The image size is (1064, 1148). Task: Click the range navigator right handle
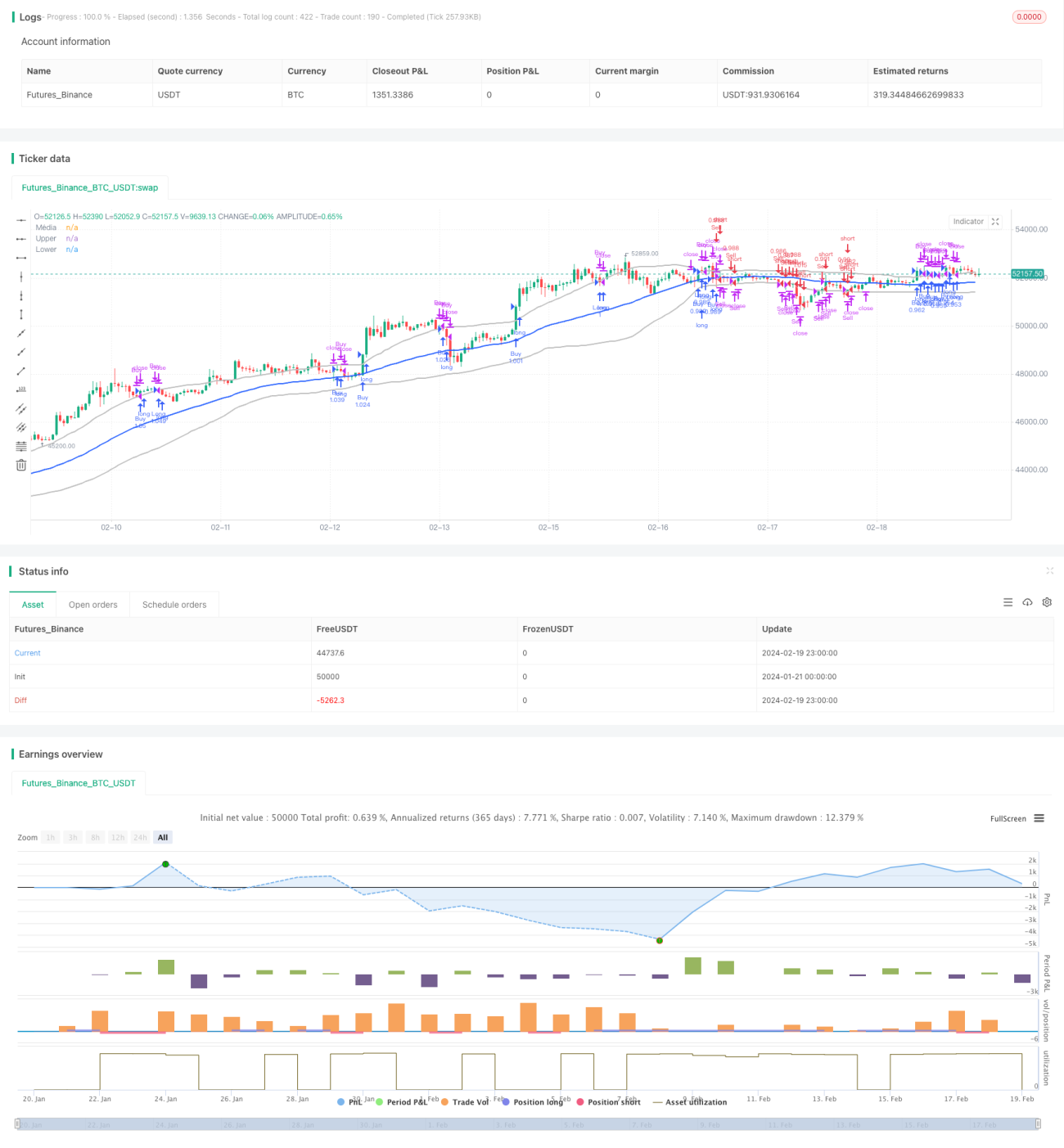pos(1039,1124)
